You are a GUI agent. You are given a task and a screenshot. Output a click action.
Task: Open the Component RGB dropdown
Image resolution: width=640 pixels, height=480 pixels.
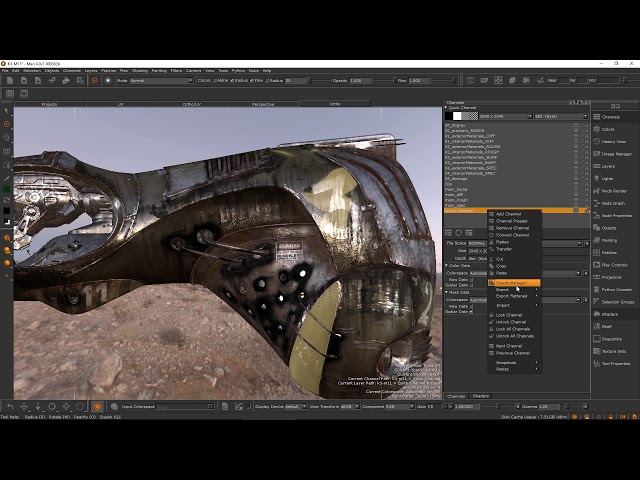pos(400,407)
